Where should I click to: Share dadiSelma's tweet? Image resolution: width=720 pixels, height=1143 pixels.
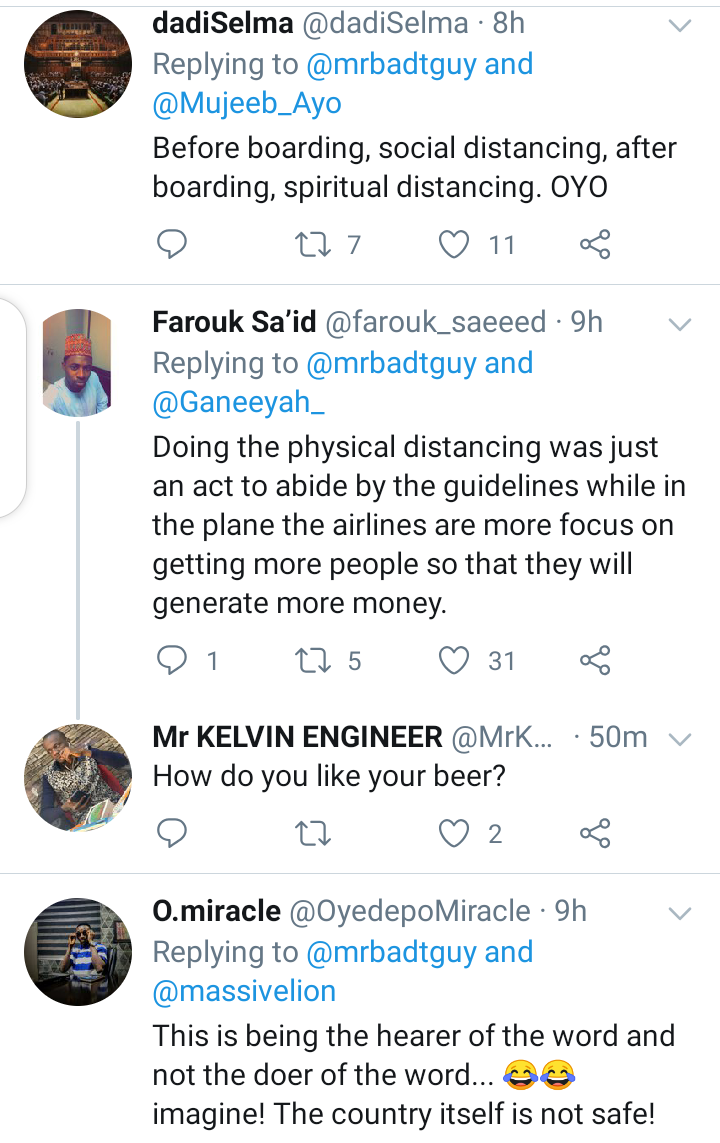point(595,244)
